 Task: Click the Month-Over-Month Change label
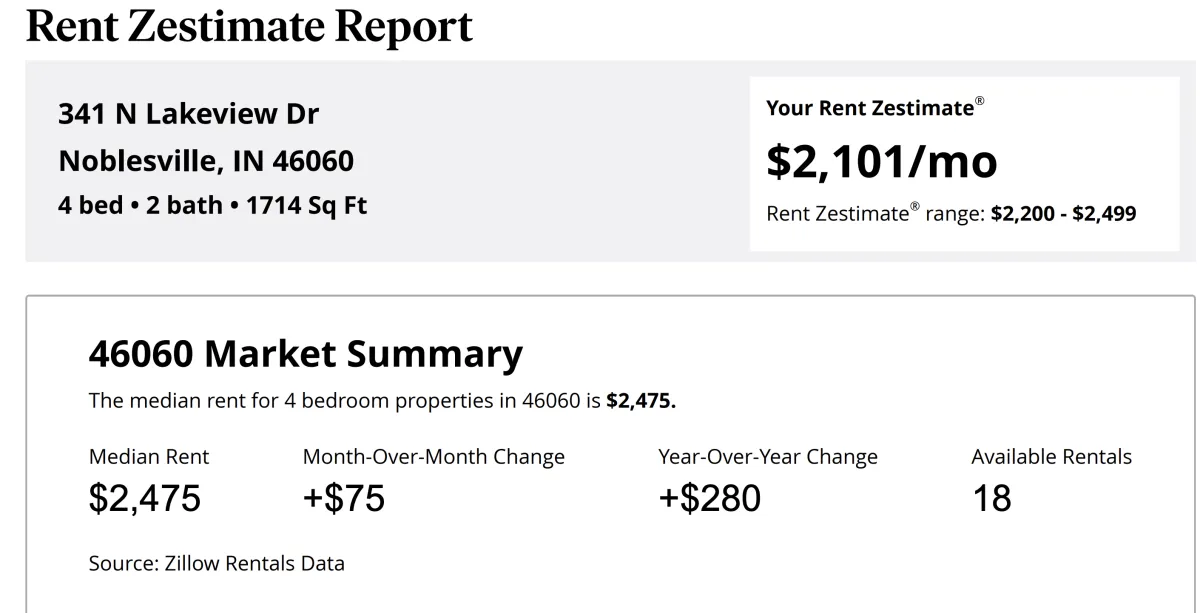(434, 457)
